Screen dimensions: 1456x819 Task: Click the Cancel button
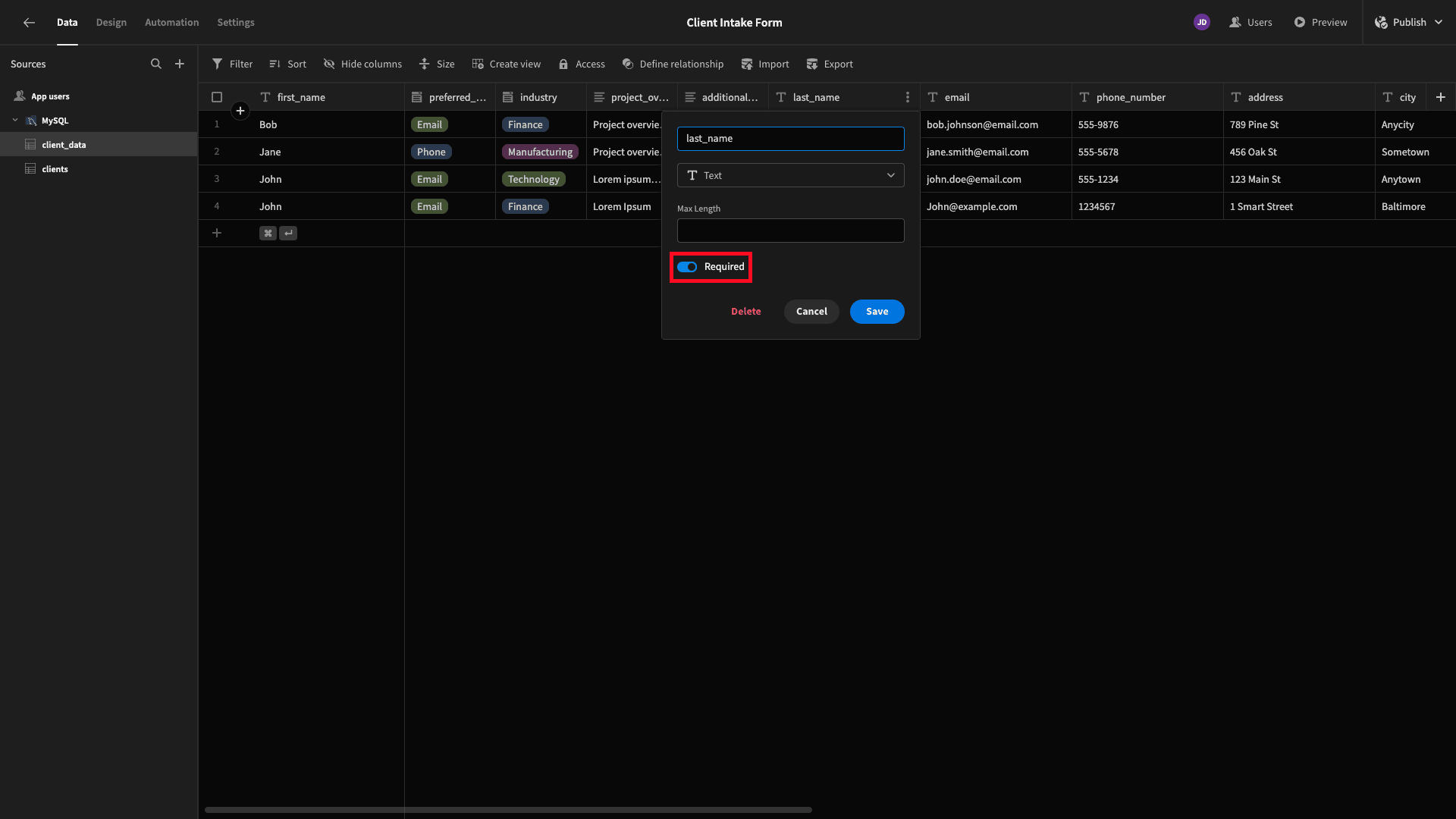click(811, 312)
